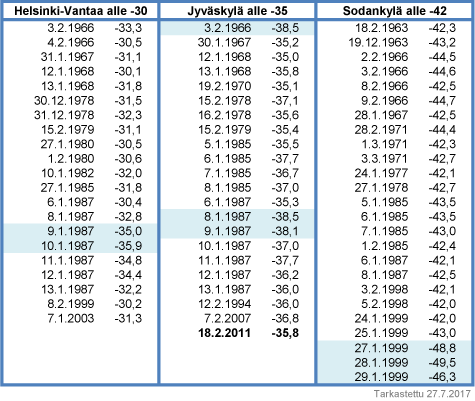Click the -35,9 Helsinki temperature value
This screenshot has width=475, height=401.
128,246
